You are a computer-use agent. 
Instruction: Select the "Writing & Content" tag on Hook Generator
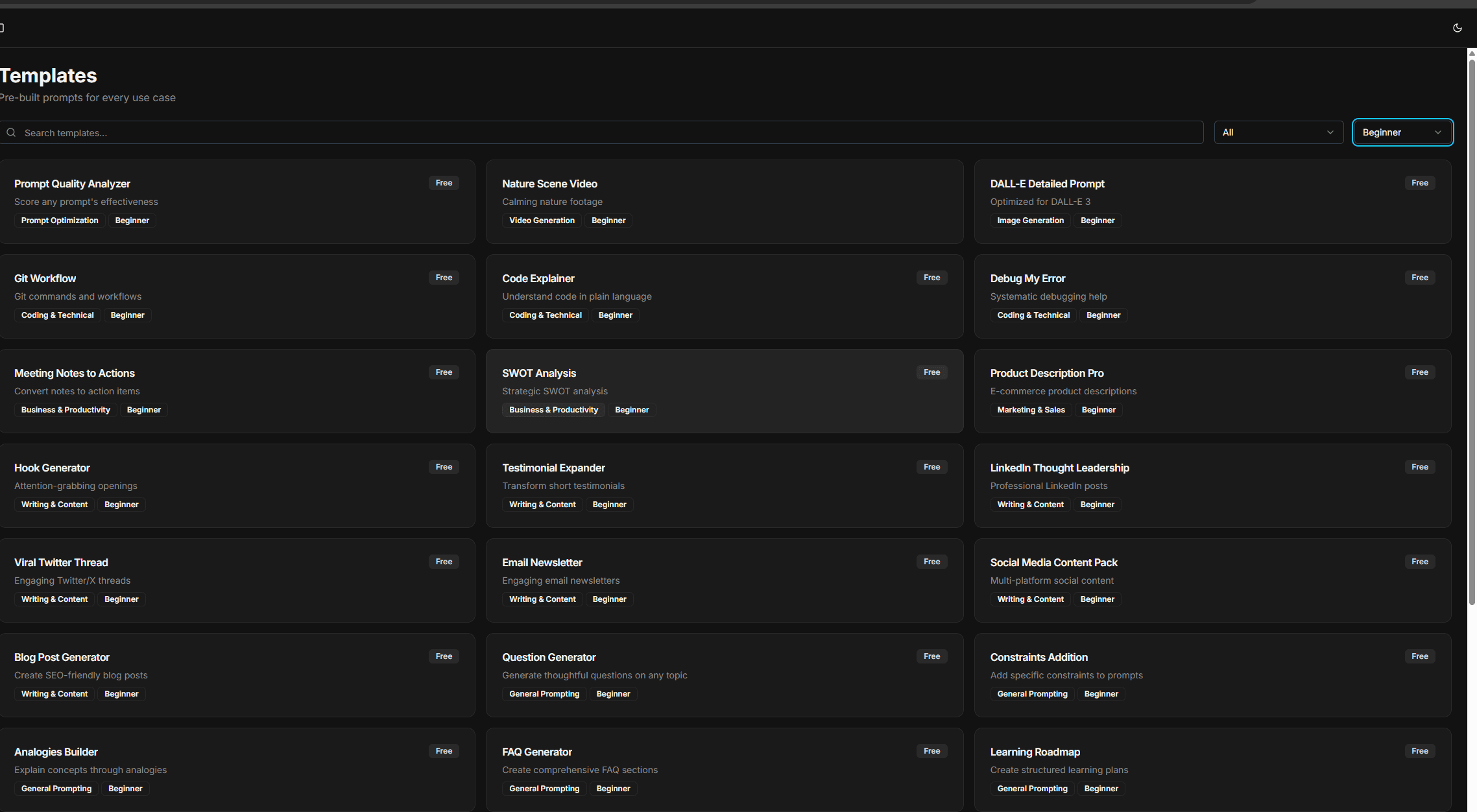point(54,504)
